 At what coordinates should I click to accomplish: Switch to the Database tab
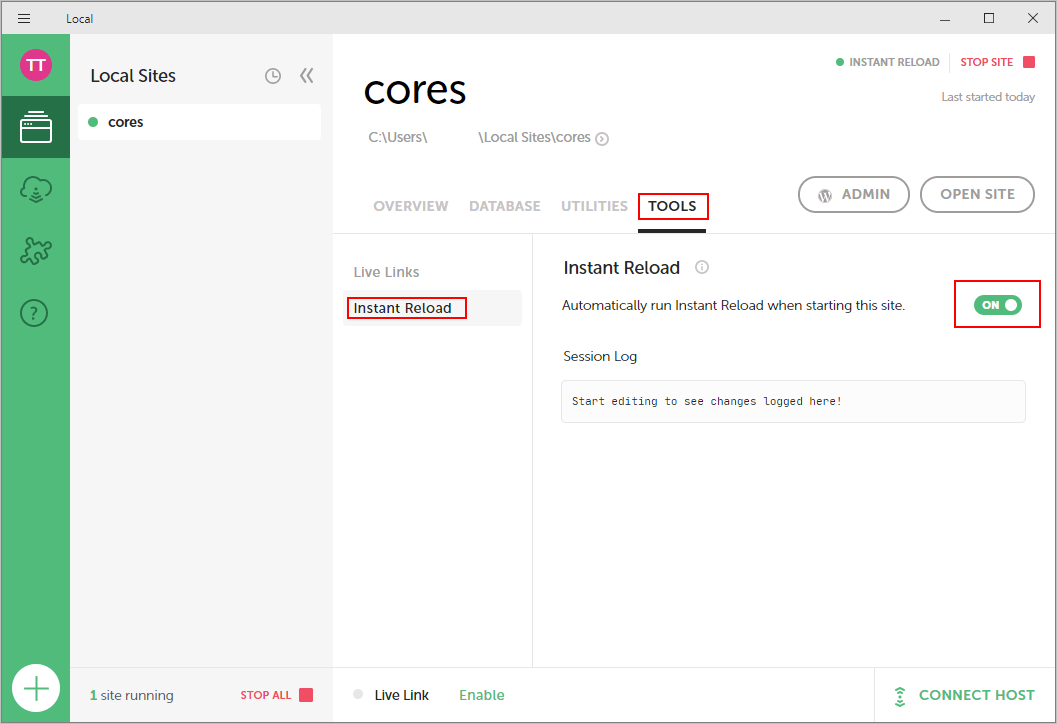pos(505,206)
